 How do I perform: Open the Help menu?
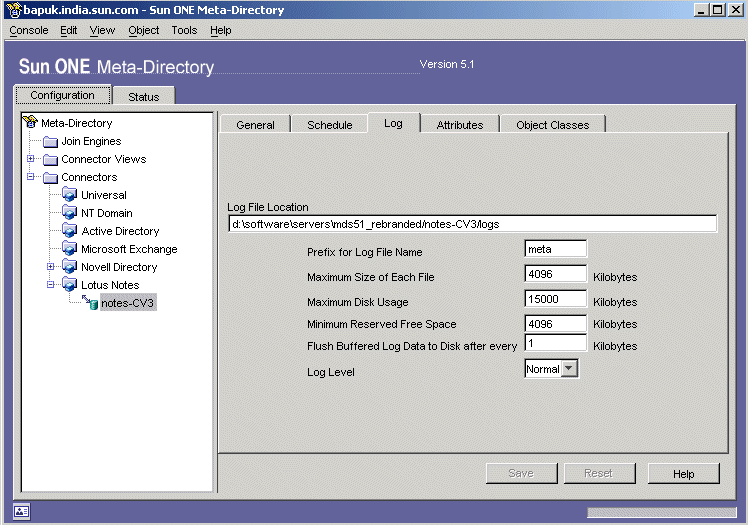point(221,31)
